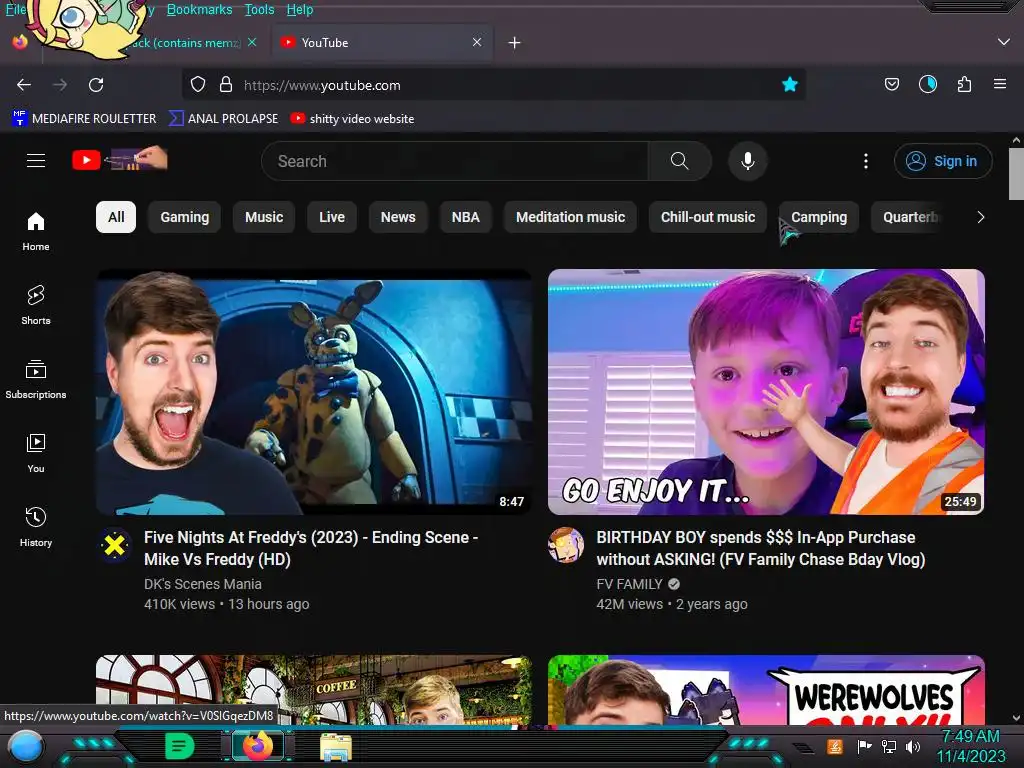The height and width of the screenshot is (768, 1024).
Task: Go back one page in browser
Action: tap(24, 85)
